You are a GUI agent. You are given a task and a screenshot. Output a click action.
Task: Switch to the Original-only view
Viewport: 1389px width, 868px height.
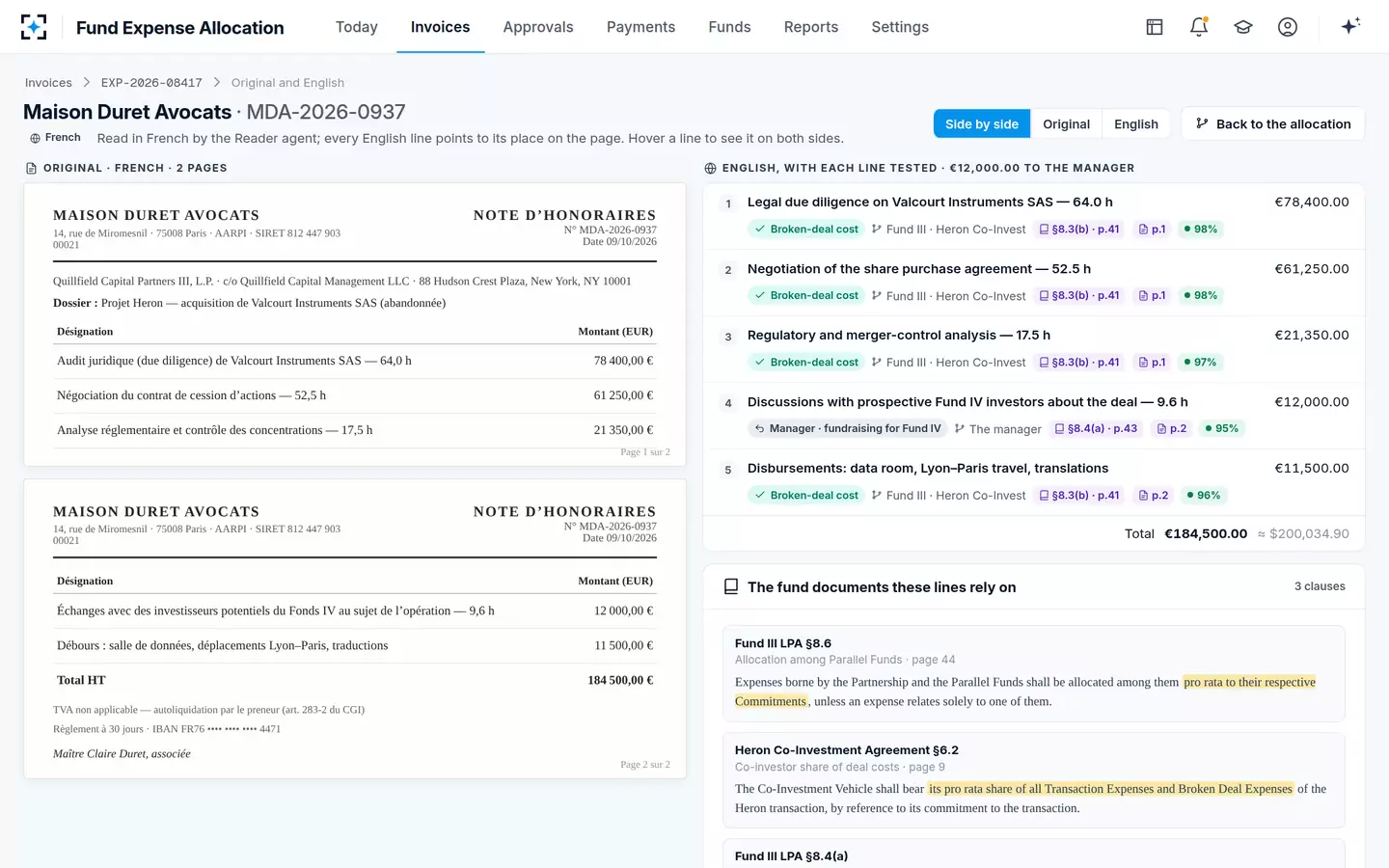coord(1066,124)
